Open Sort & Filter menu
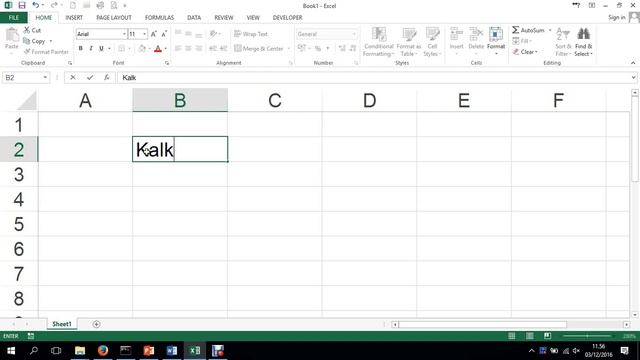 (563, 42)
